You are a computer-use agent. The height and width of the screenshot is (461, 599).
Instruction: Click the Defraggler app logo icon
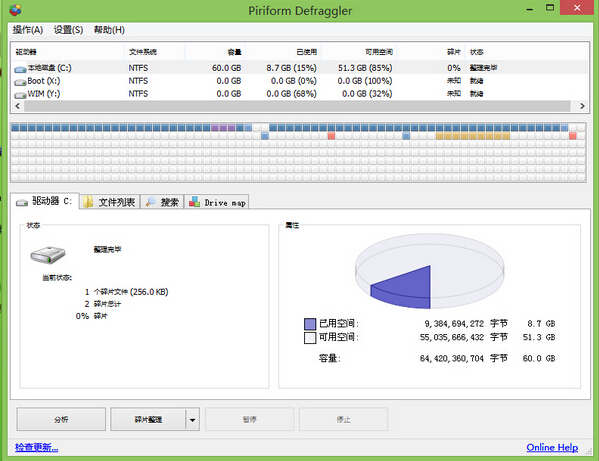pyautogui.click(x=15, y=10)
